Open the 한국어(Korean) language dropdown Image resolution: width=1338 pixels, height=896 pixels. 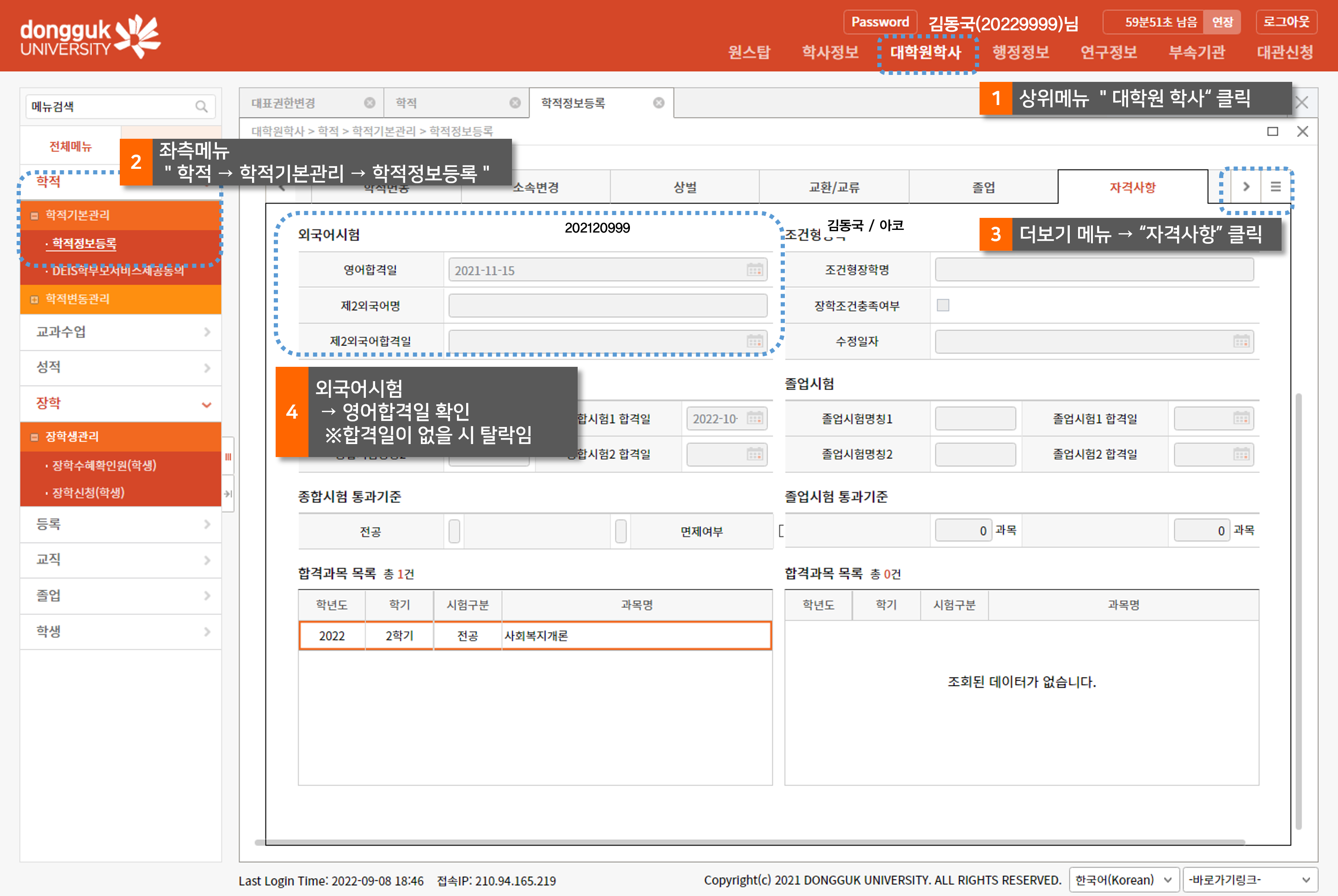coord(1124,880)
